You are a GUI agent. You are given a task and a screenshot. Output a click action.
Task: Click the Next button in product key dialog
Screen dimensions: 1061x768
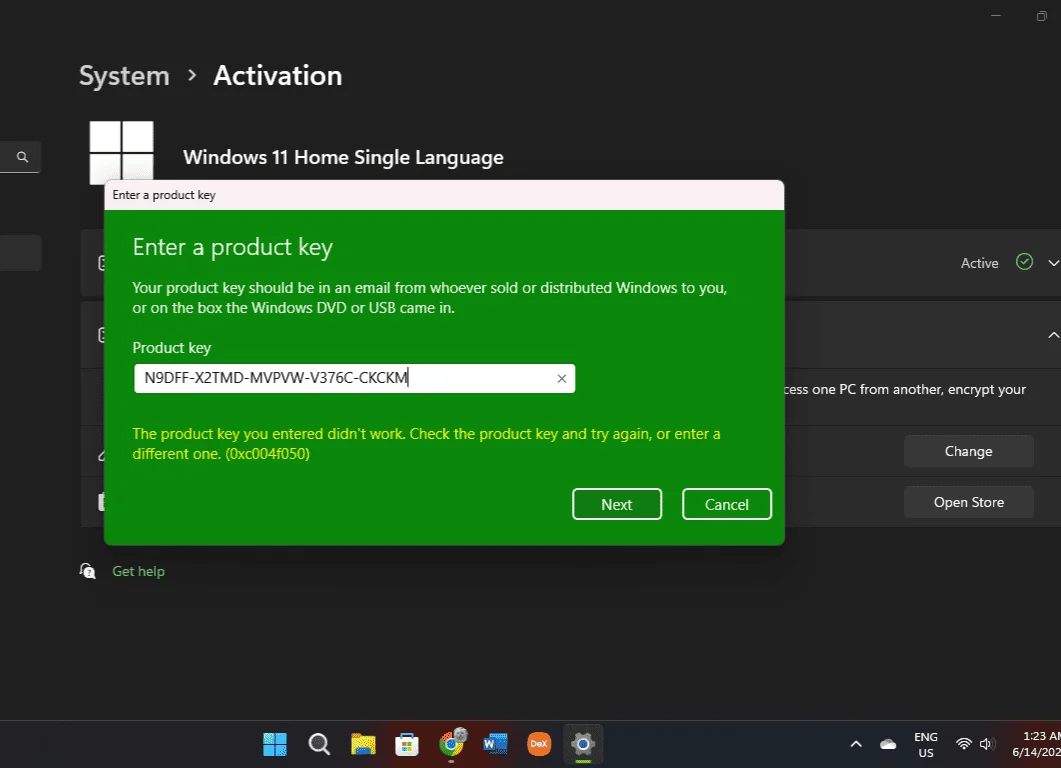pos(616,504)
